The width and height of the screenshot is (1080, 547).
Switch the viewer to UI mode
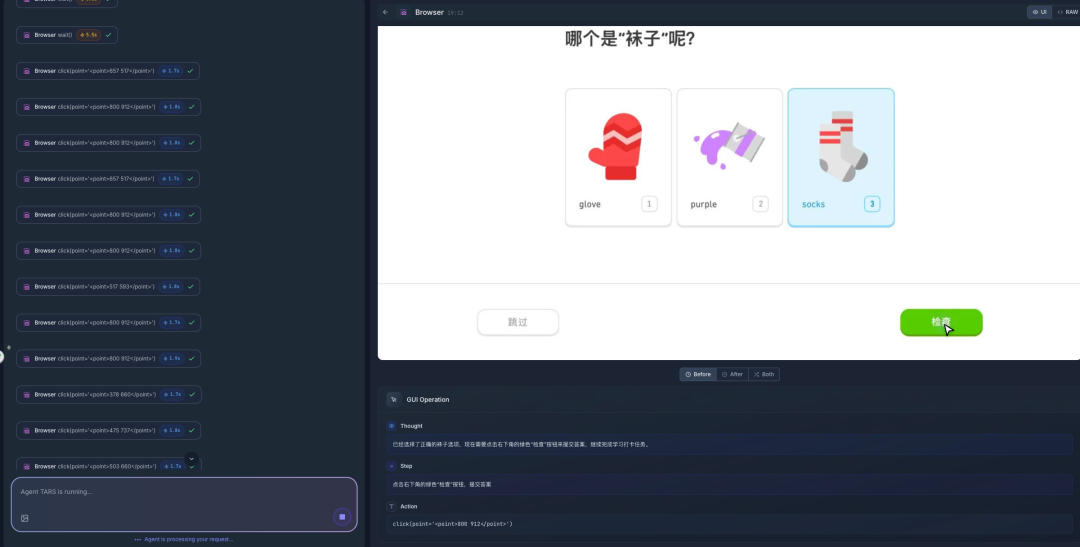(1039, 12)
